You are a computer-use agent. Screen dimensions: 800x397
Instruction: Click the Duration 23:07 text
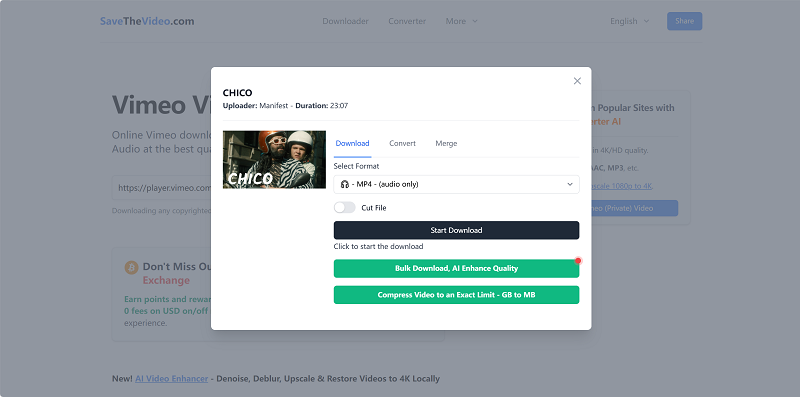[323, 106]
